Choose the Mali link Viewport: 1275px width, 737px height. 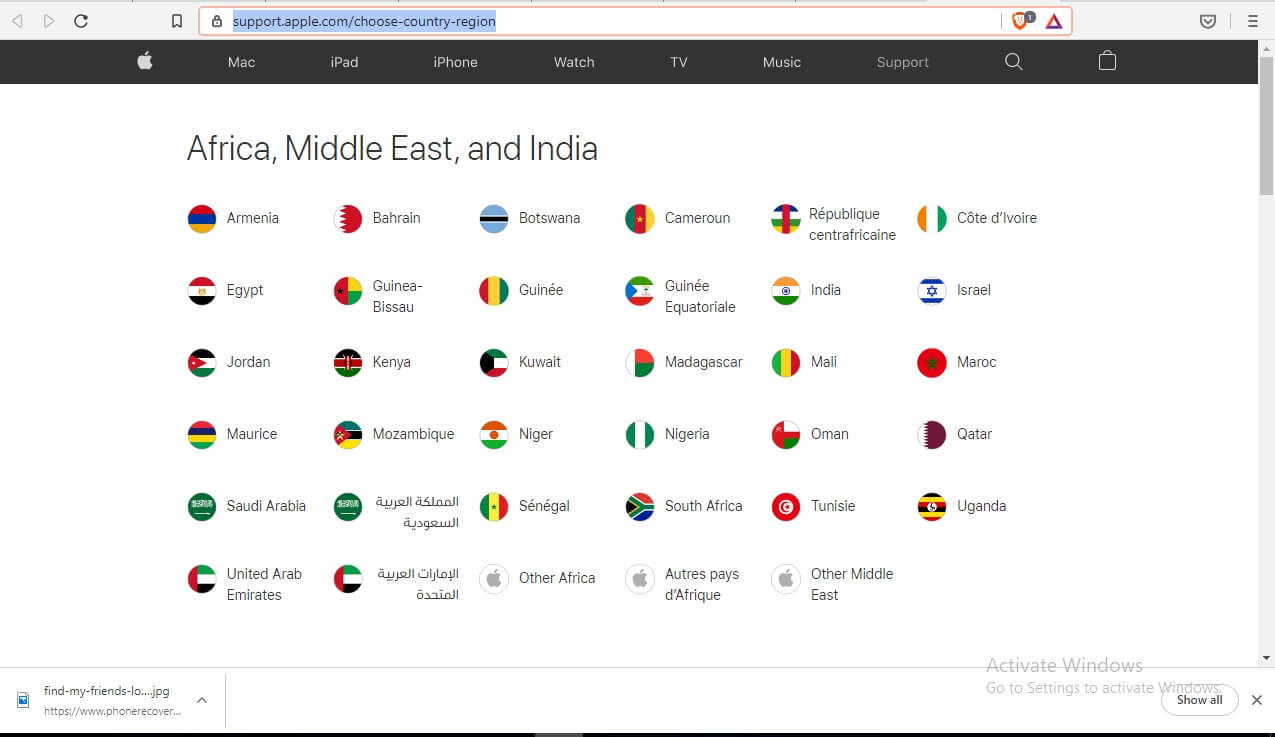click(824, 362)
